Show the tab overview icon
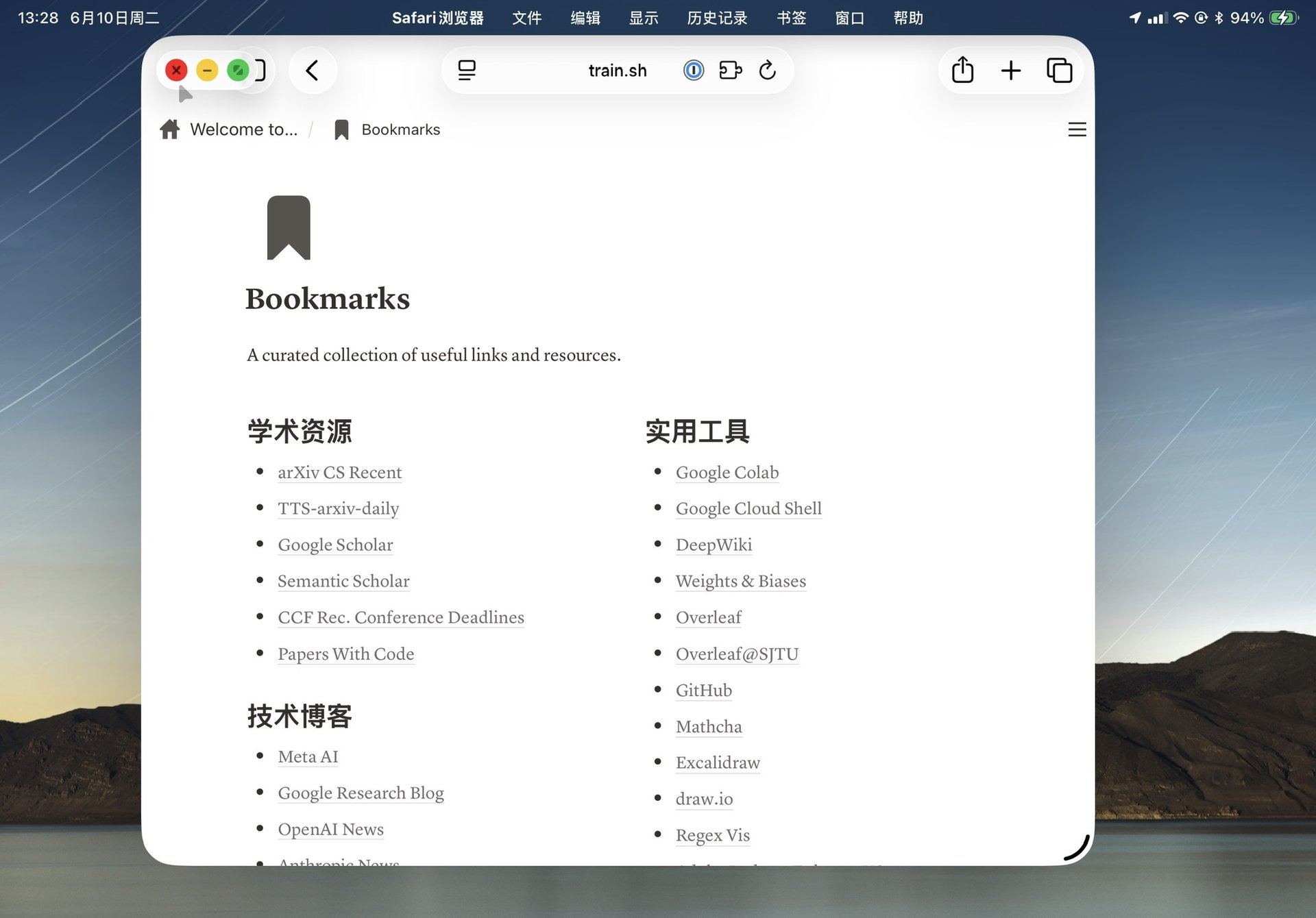1316x918 pixels. 1059,70
